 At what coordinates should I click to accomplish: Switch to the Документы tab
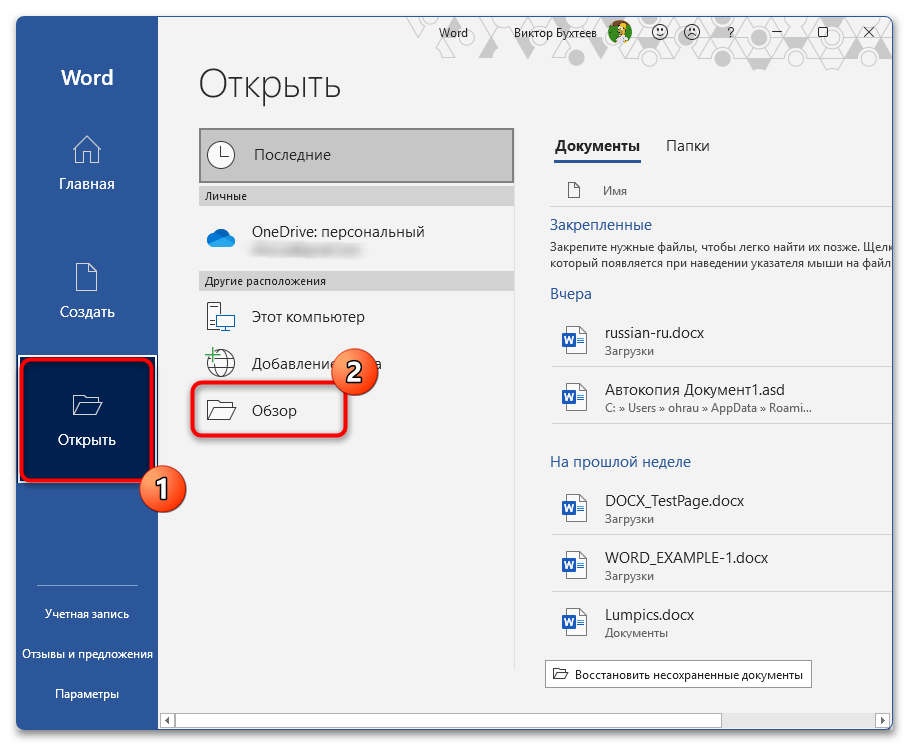[x=597, y=146]
